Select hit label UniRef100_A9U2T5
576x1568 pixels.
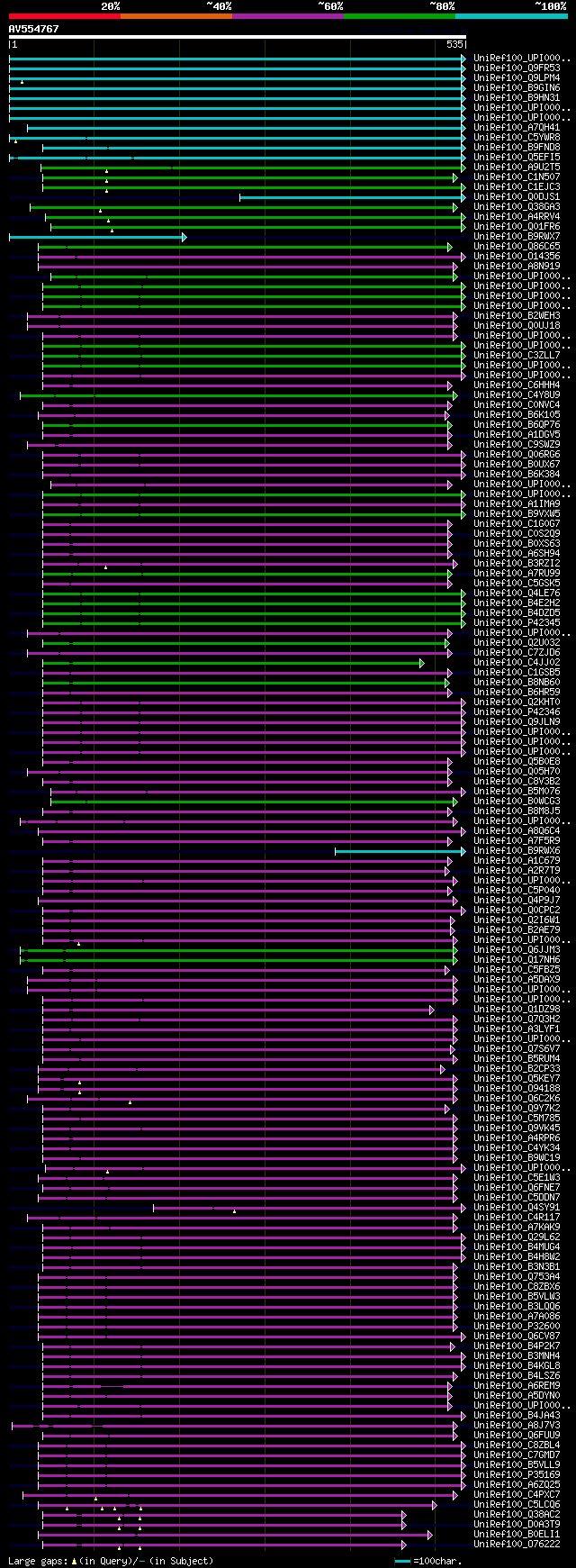pyautogui.click(x=517, y=167)
